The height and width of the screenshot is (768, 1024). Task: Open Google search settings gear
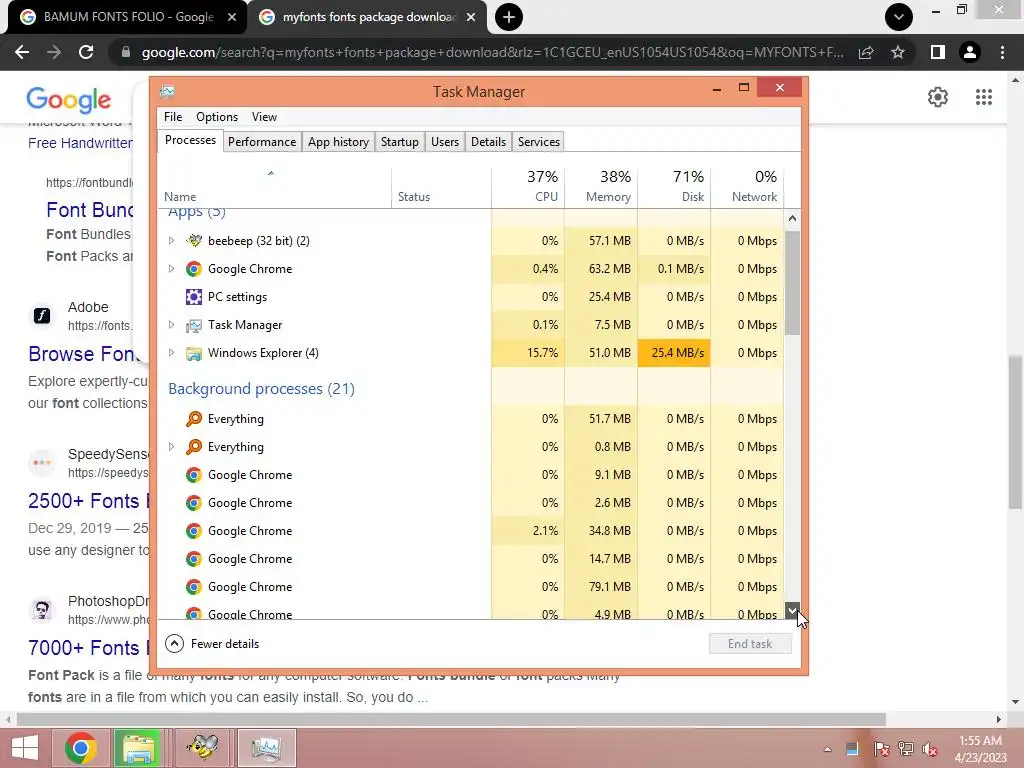[x=938, y=97]
